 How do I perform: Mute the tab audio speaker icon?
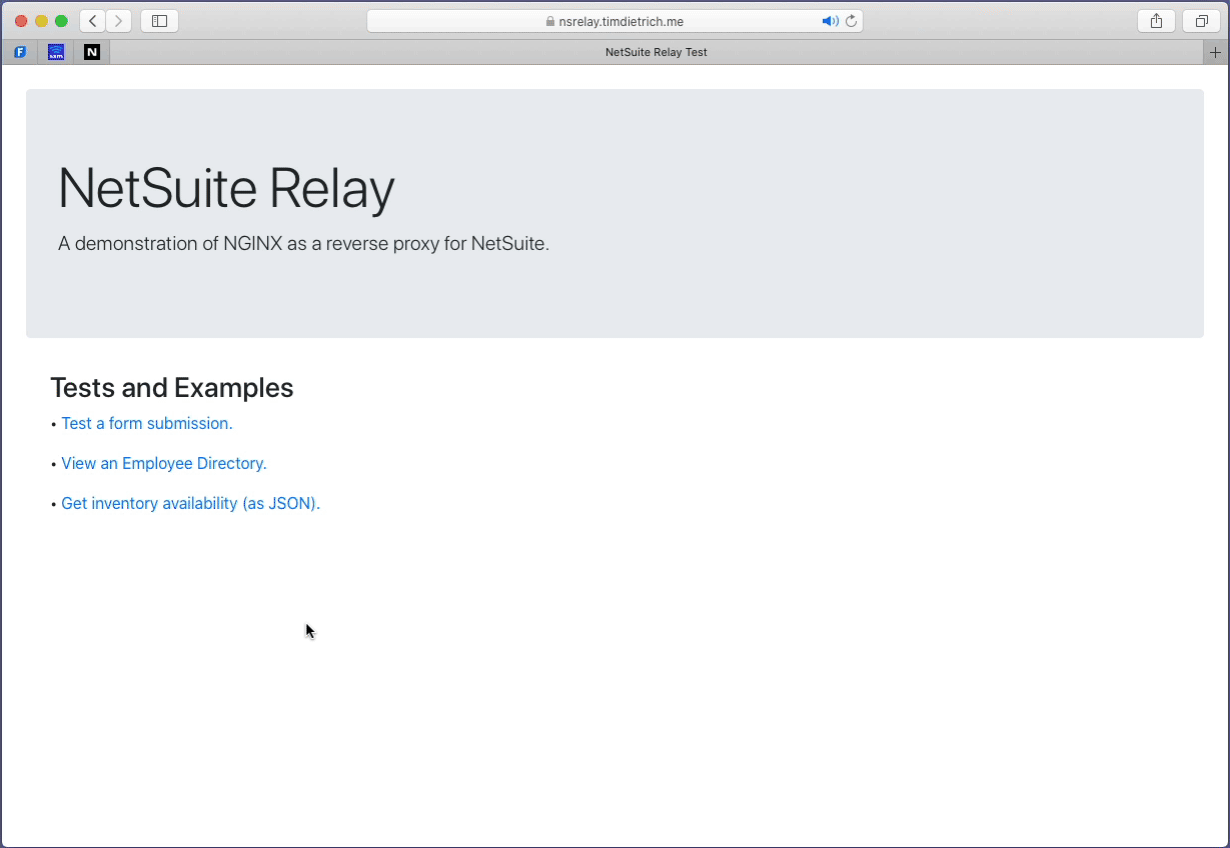click(x=830, y=21)
